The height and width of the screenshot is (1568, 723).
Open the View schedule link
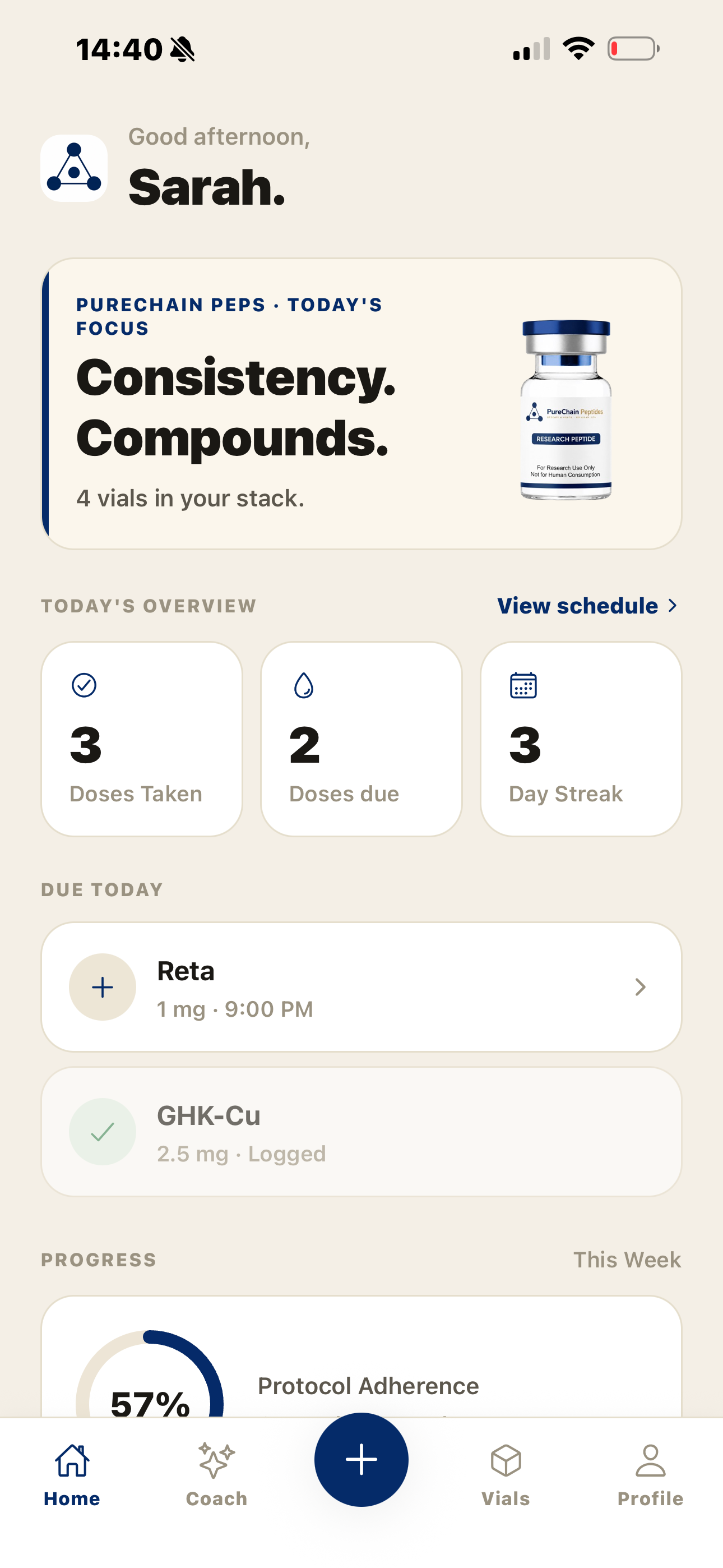(577, 606)
